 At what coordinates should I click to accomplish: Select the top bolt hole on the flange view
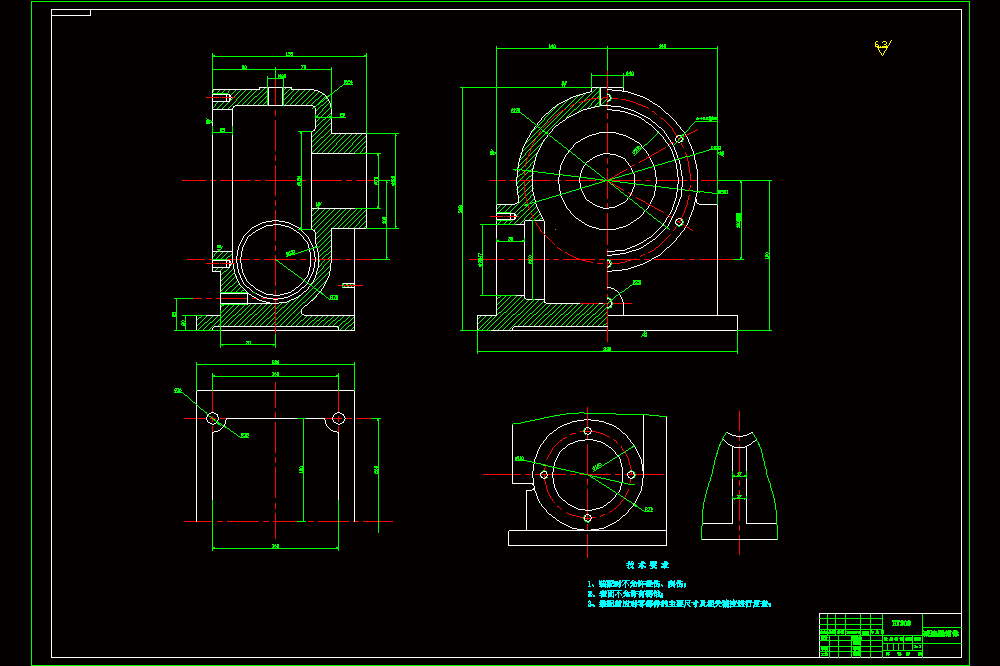point(587,431)
